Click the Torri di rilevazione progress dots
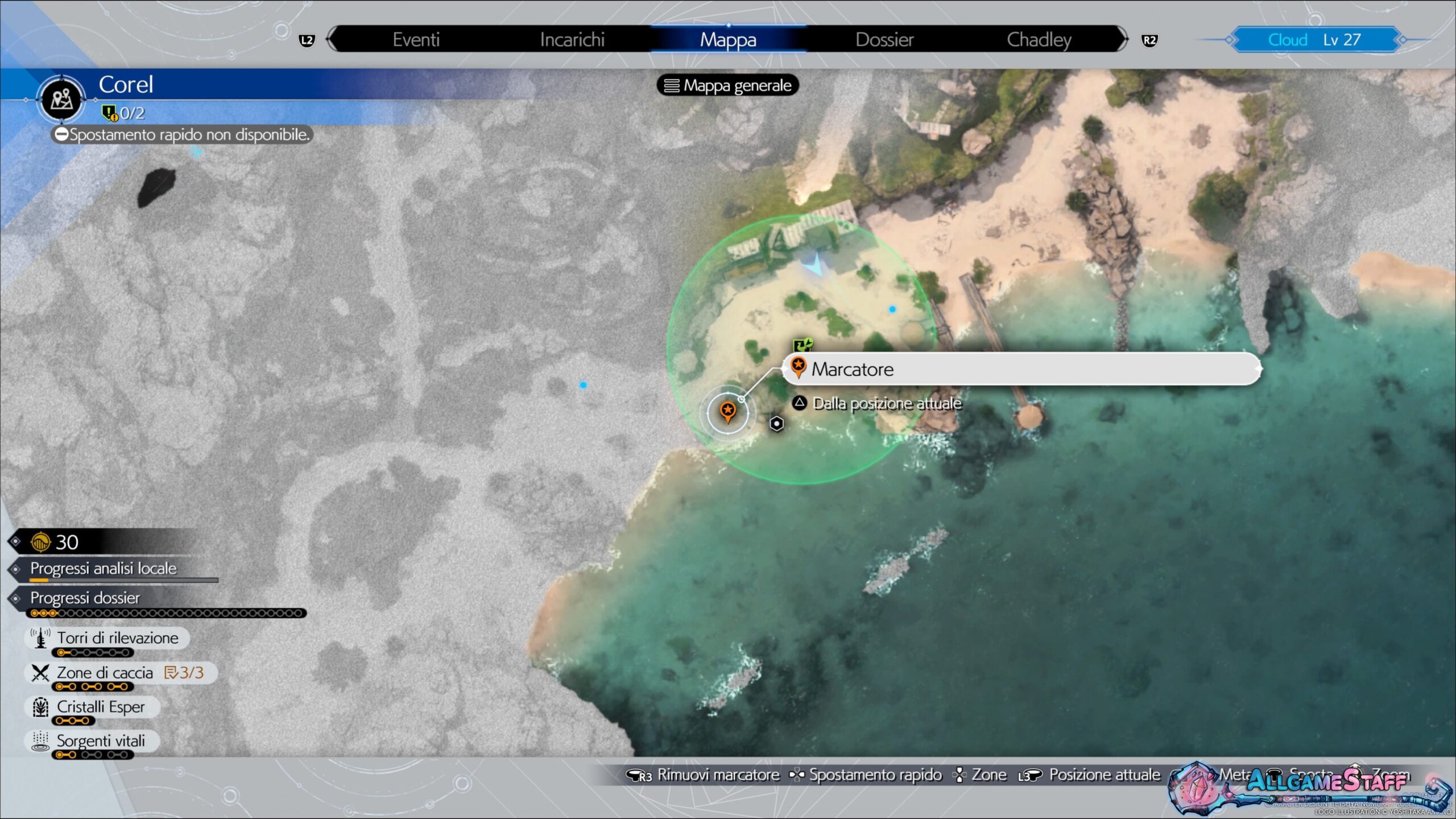This screenshot has height=819, width=1456. tap(93, 652)
